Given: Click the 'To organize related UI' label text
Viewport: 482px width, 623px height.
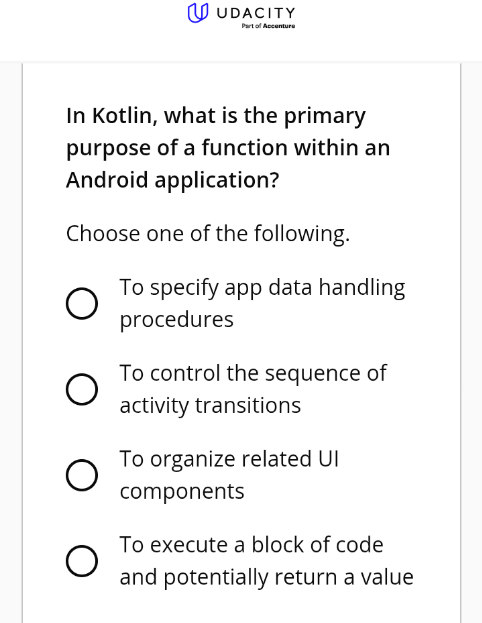Looking at the screenshot, I should 229,459.
